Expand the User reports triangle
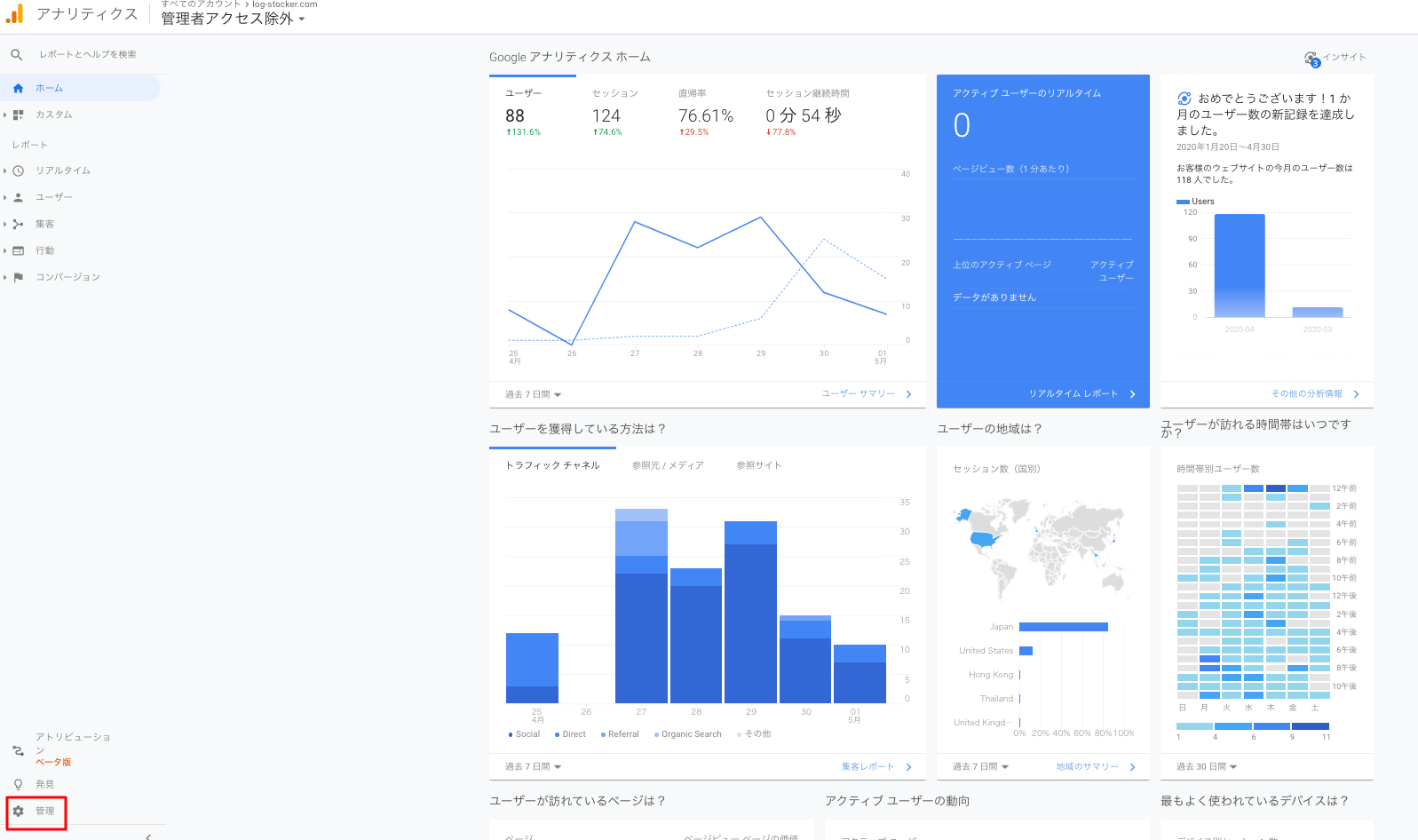This screenshot has height=840, width=1418. pos(4,197)
